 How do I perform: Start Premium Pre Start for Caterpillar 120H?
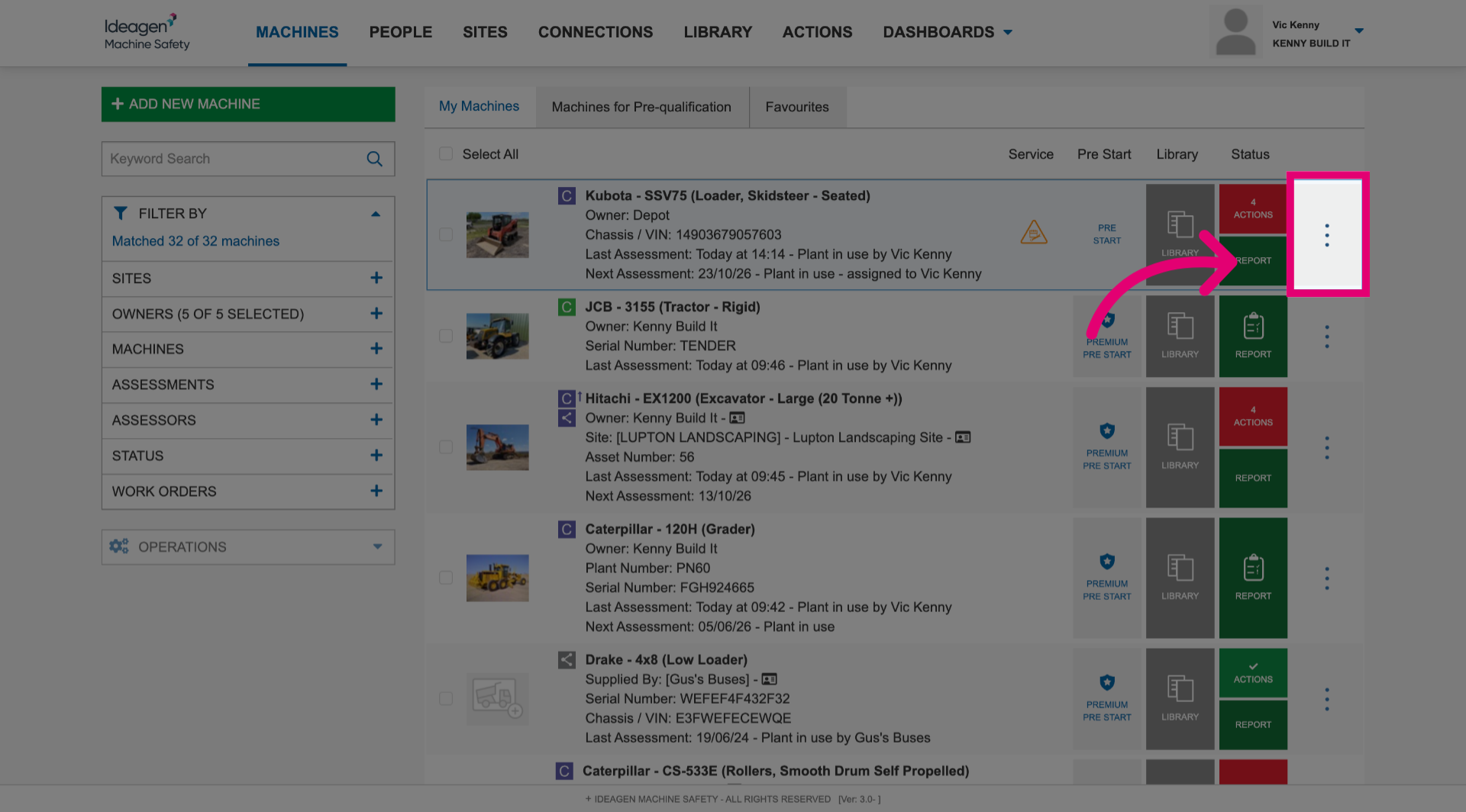[x=1107, y=578]
